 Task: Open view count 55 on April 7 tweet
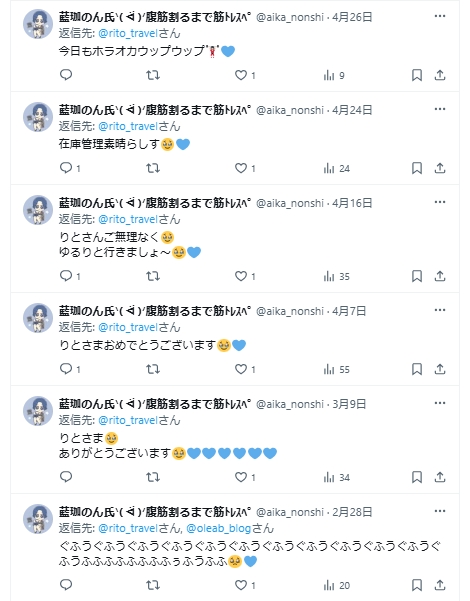337,369
